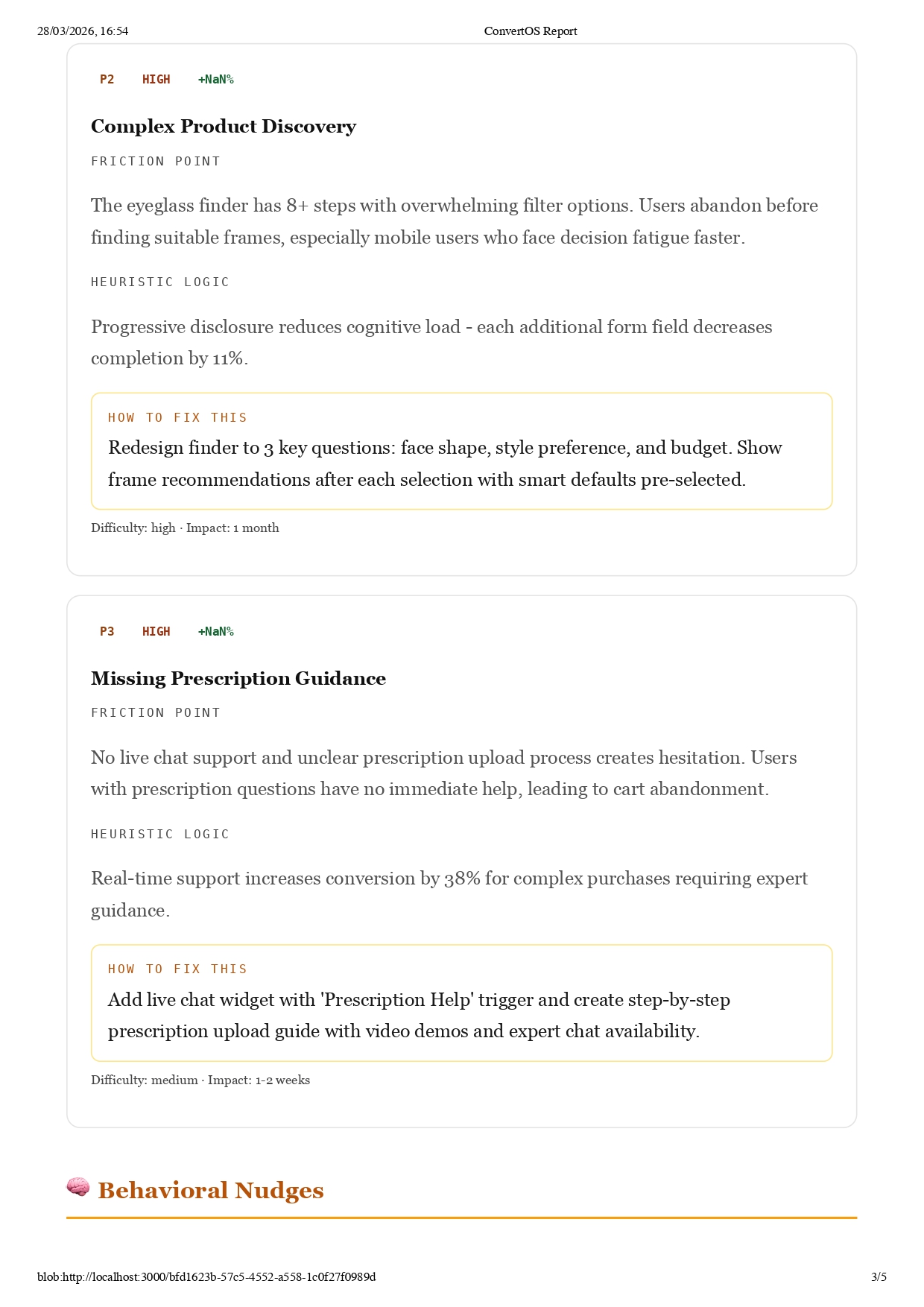Viewport: 924px width, 1307px height.
Task: Click the 3/5 page number indicator
Action: click(x=879, y=1277)
